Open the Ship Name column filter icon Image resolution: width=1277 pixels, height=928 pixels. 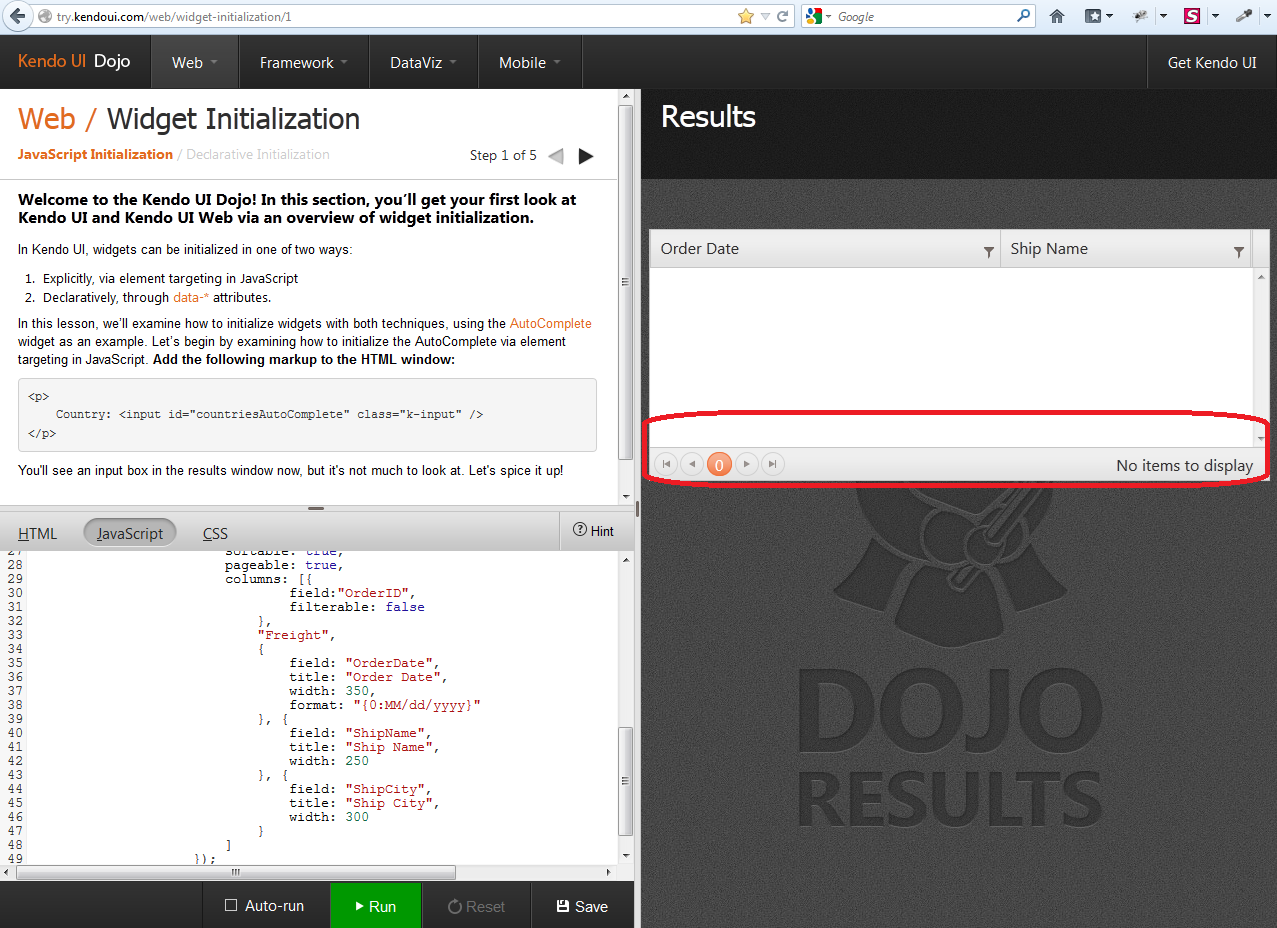pyautogui.click(x=1239, y=253)
